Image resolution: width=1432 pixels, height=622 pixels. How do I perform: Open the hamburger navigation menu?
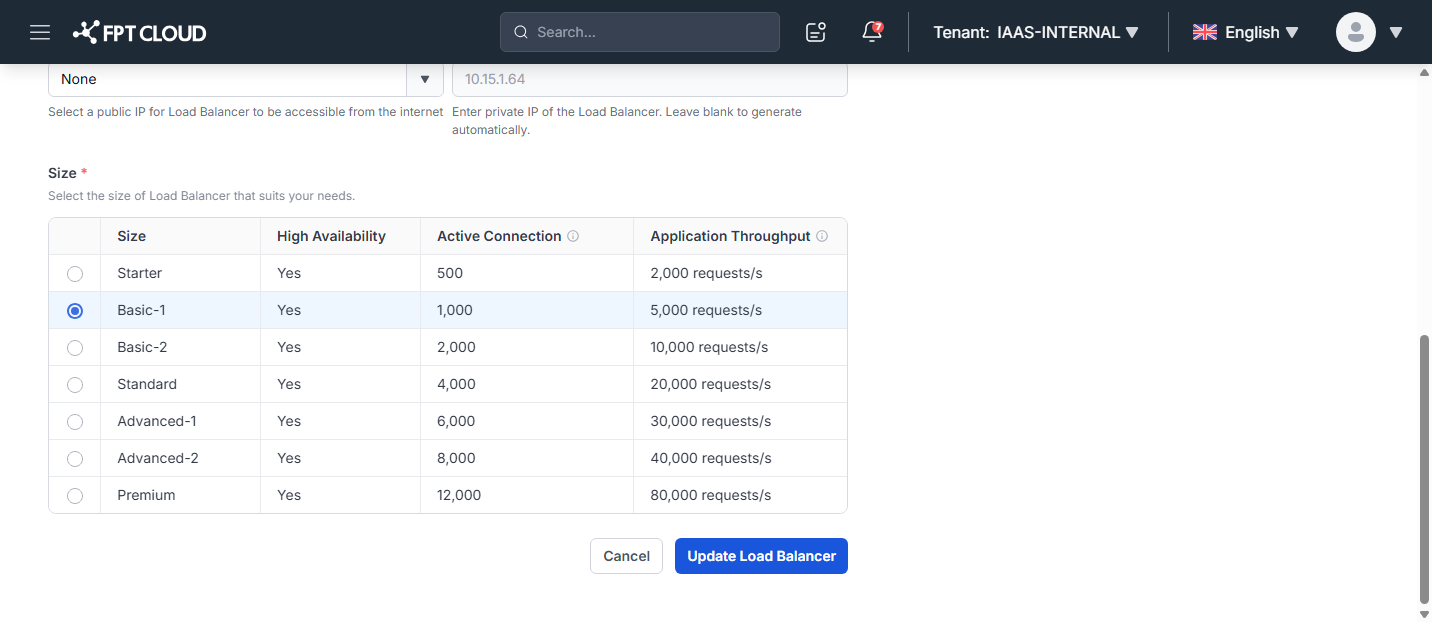pos(40,32)
